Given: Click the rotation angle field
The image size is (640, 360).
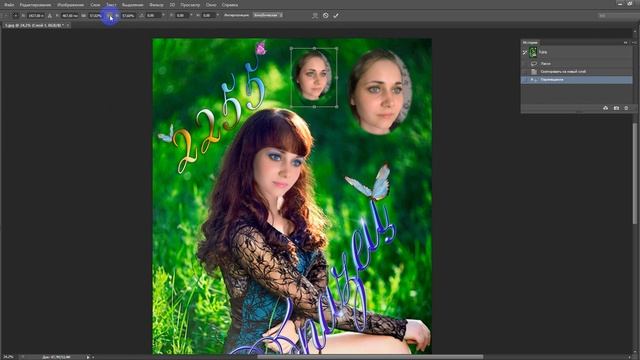Looking at the screenshot, I should [x=153, y=16].
